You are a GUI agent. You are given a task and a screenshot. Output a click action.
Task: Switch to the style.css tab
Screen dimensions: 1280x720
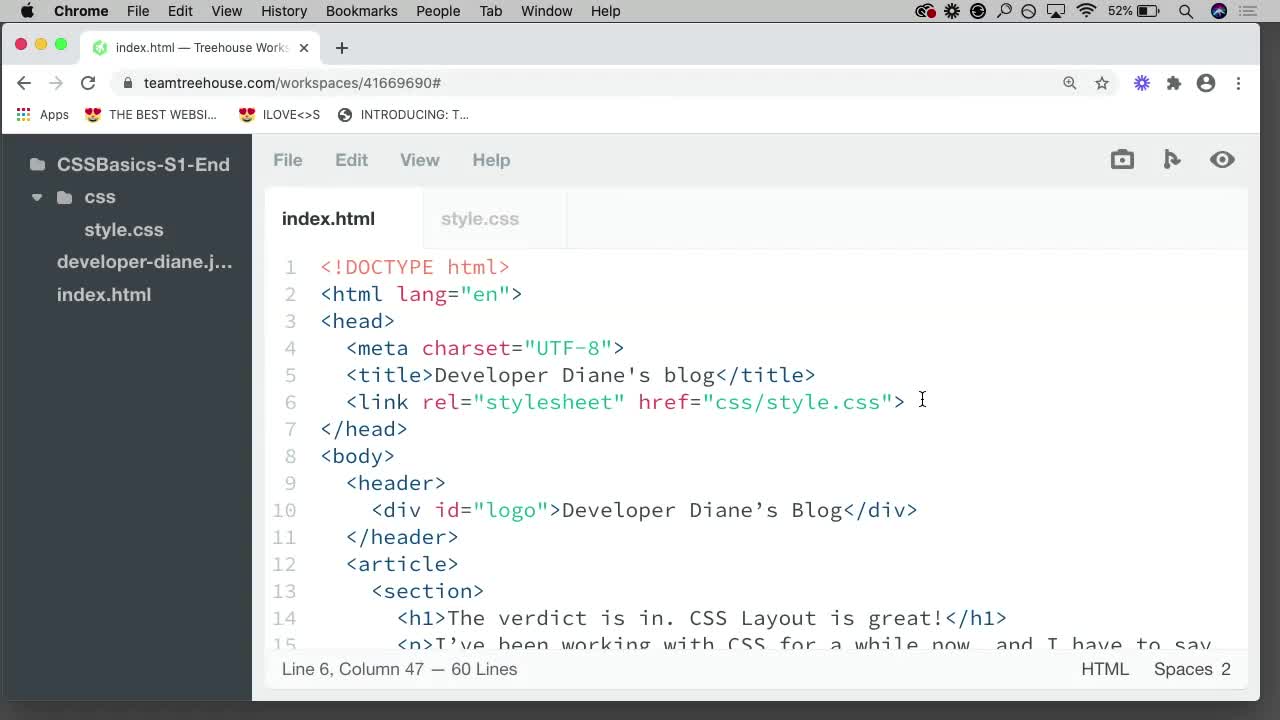click(x=480, y=219)
